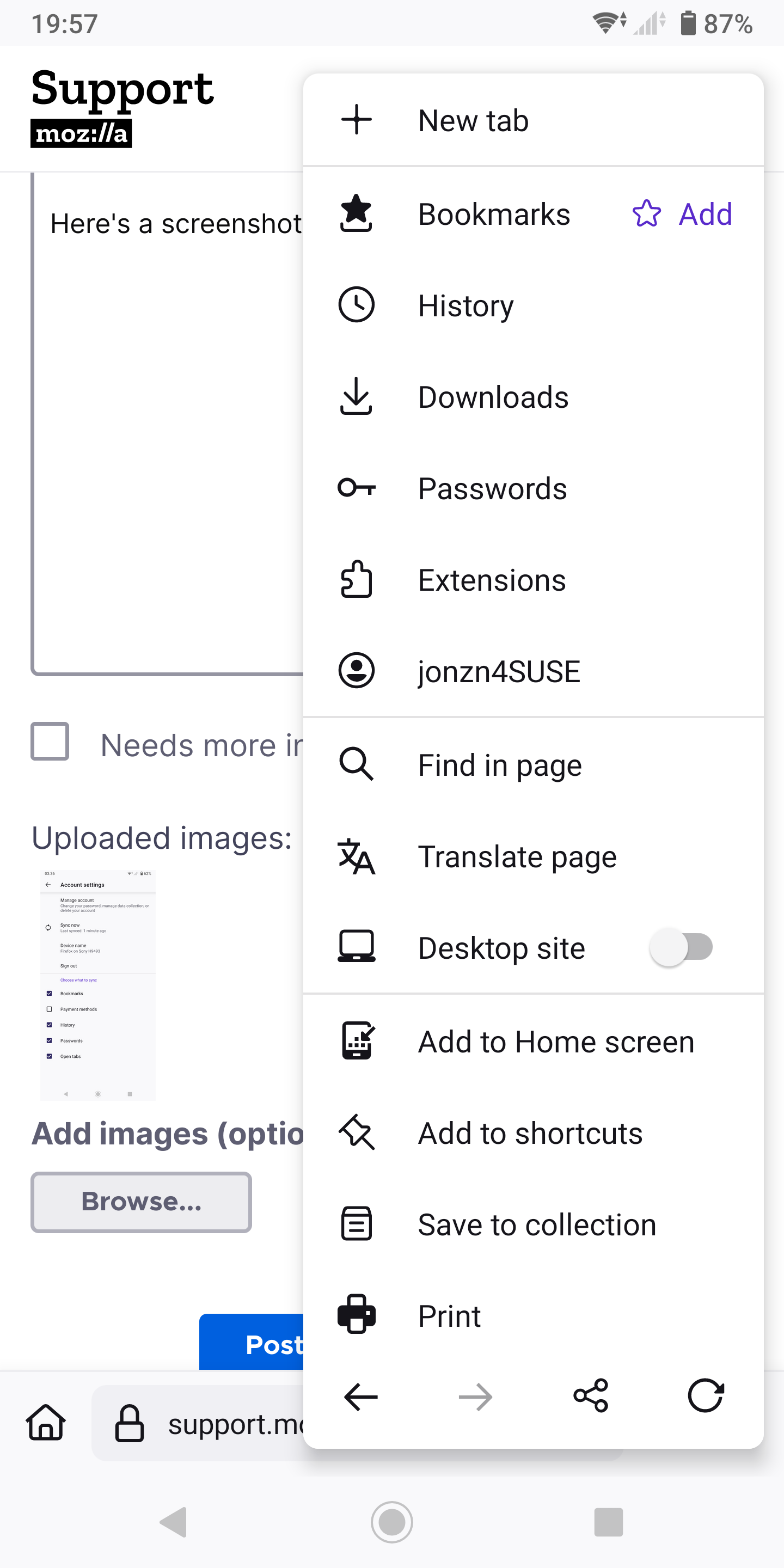
Task: Check the Needs more info checkbox
Action: 50,742
